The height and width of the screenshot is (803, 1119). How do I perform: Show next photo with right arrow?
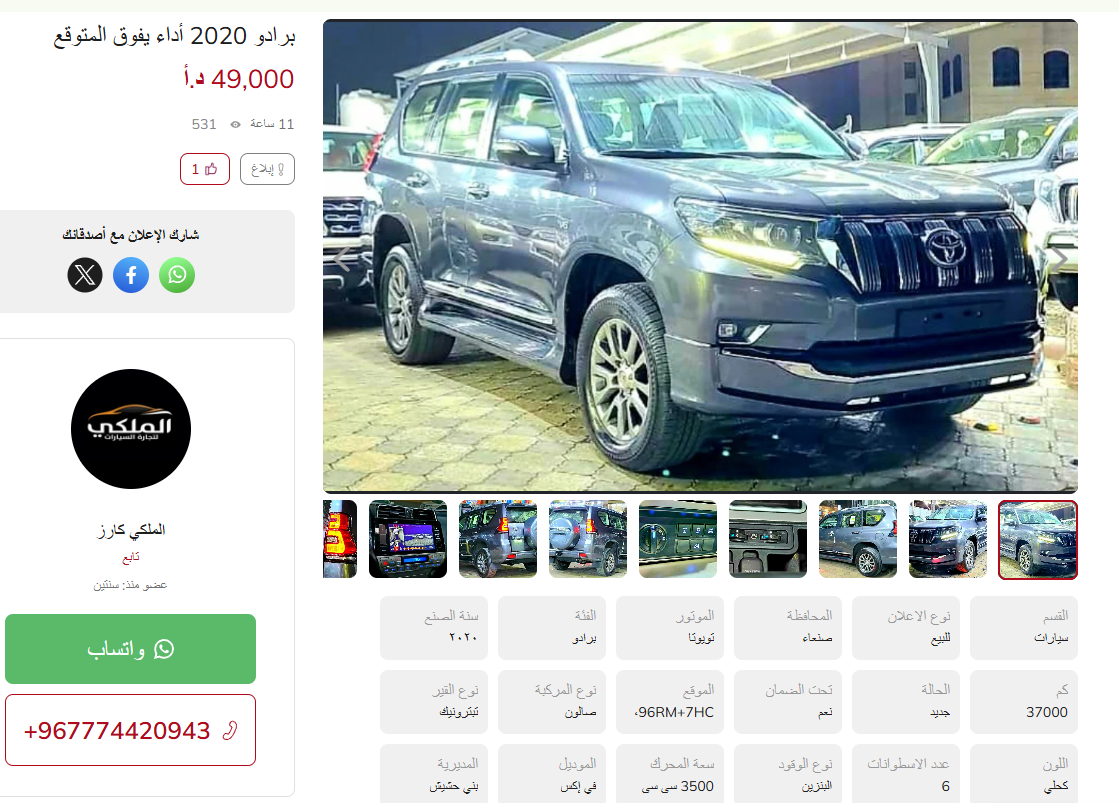click(1059, 259)
